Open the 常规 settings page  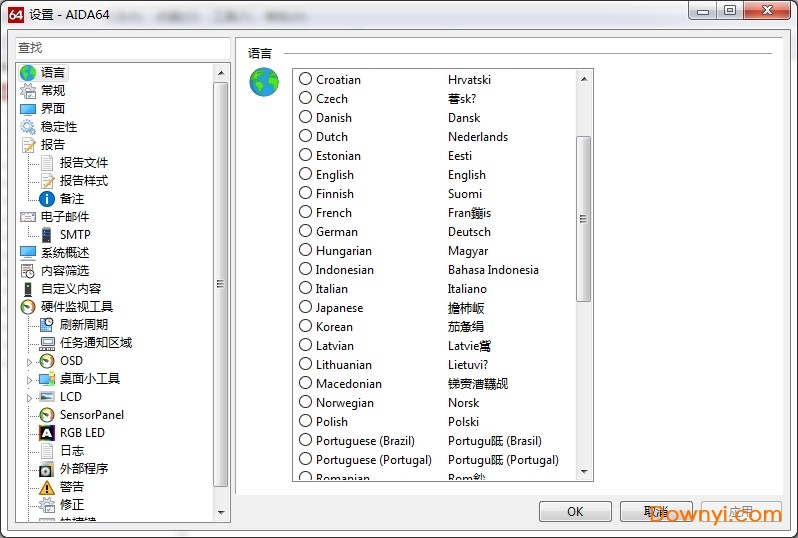(53, 91)
